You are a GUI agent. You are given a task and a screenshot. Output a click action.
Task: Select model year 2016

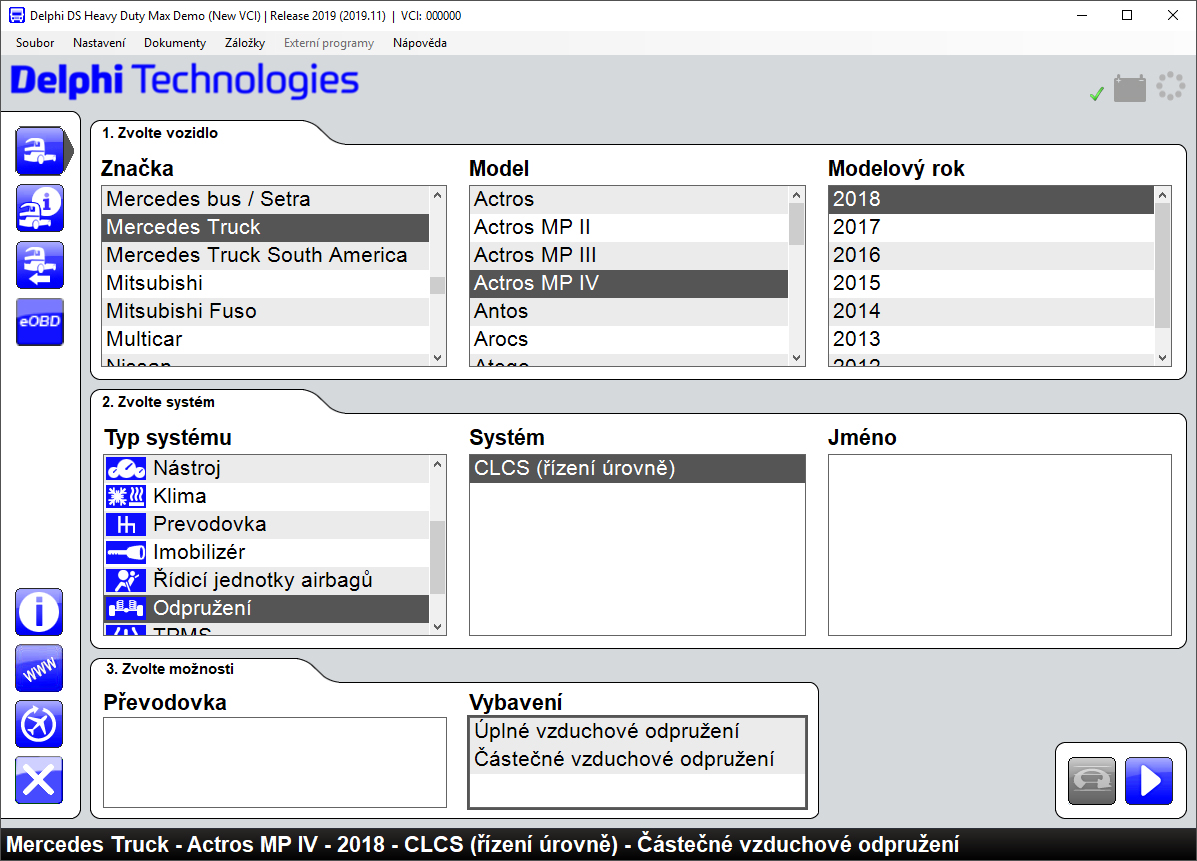pos(992,256)
